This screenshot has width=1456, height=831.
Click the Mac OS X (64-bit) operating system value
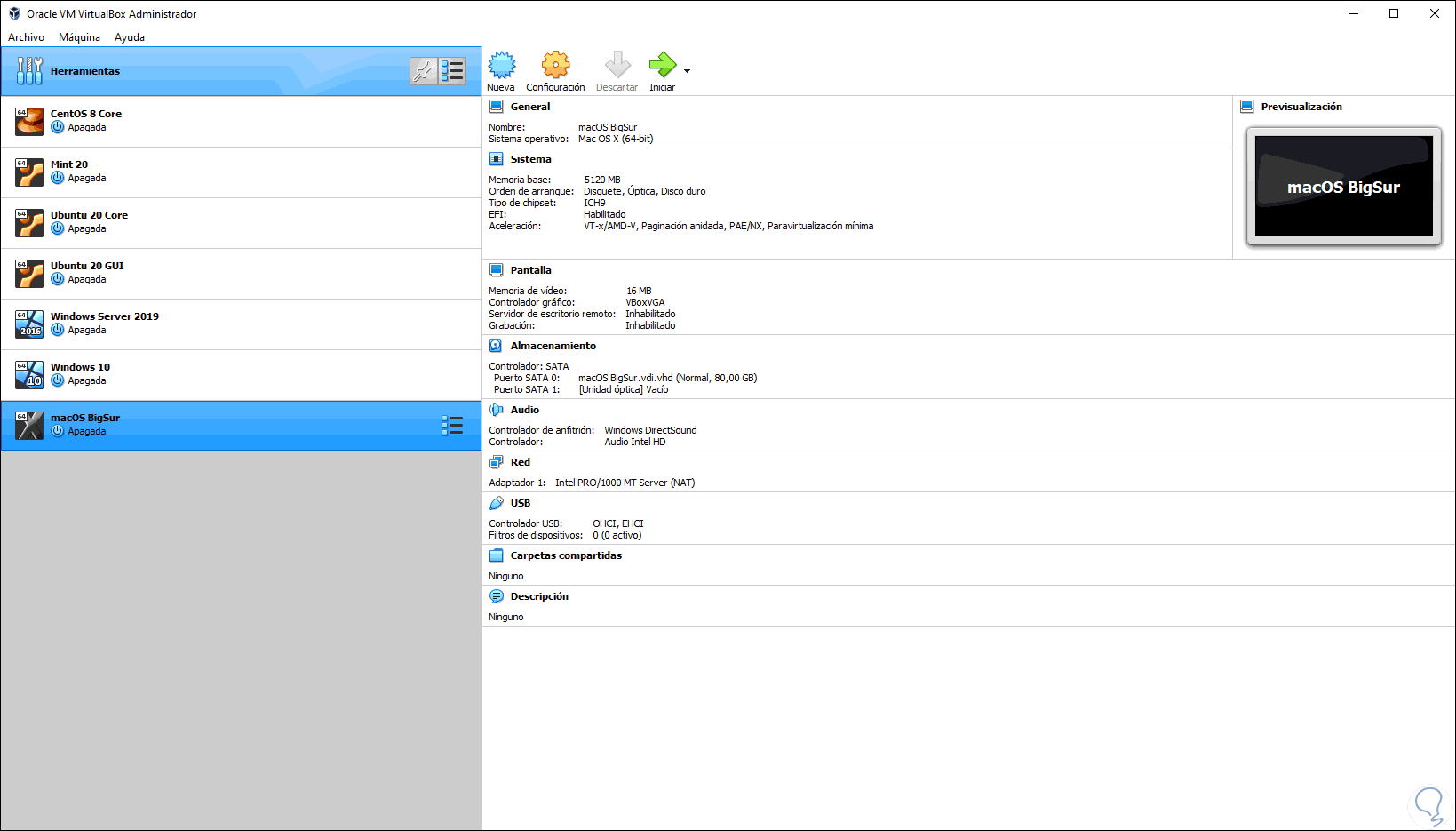[616, 139]
